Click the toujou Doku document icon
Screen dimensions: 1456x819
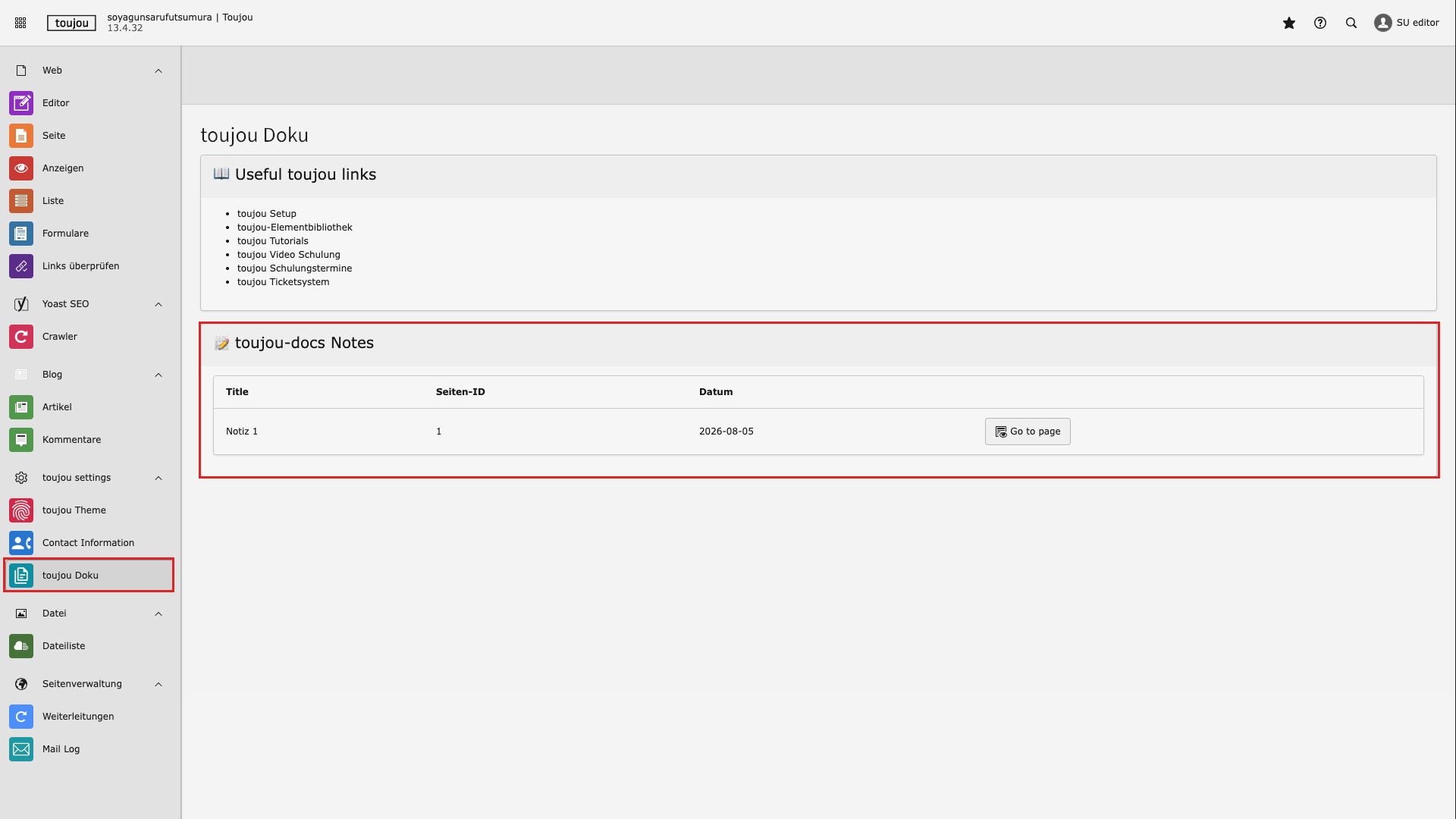[x=21, y=576]
